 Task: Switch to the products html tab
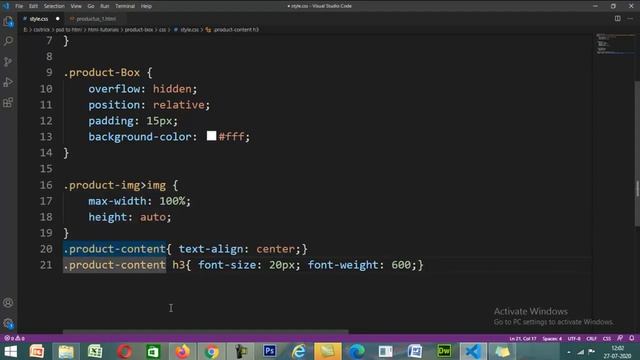[96, 19]
